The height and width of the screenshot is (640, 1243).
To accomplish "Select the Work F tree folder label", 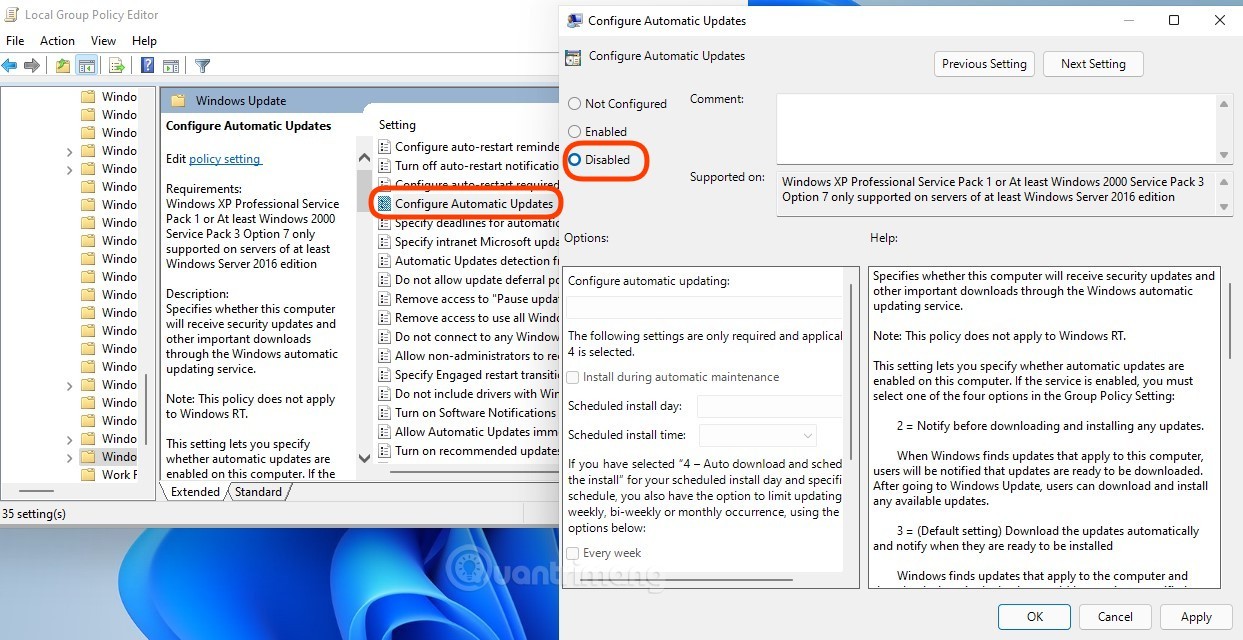I will pyautogui.click(x=119, y=475).
